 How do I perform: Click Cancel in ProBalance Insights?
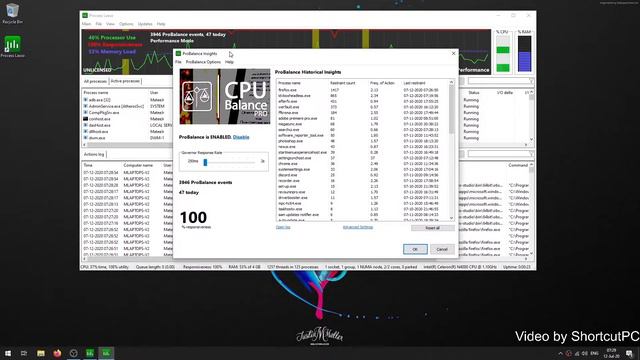442,249
